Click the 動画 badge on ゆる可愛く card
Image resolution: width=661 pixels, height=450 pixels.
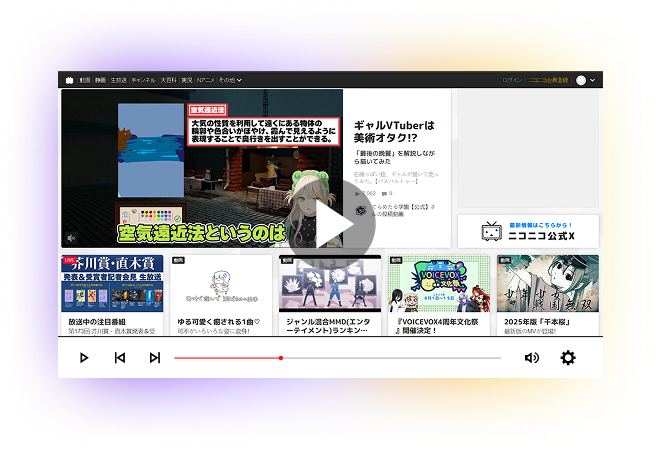point(178,260)
